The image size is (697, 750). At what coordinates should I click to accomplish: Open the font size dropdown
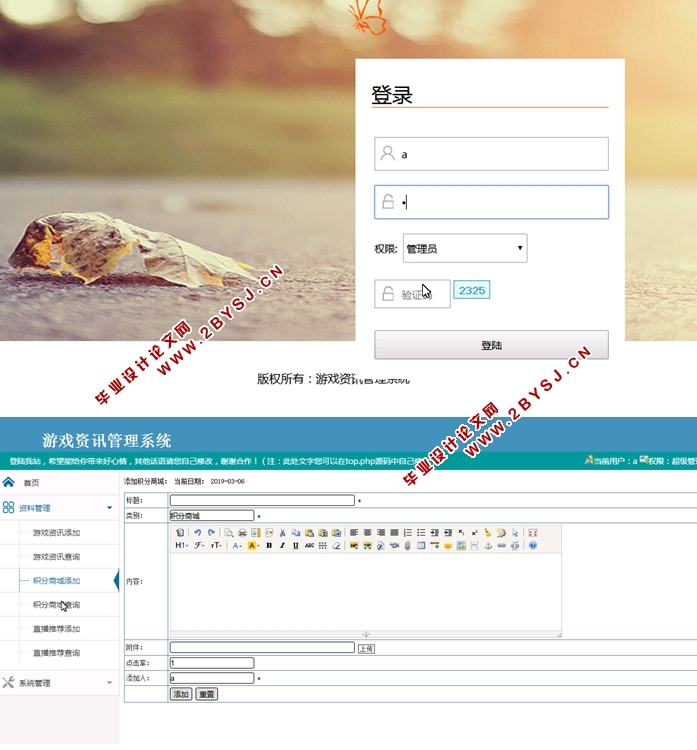click(x=216, y=545)
